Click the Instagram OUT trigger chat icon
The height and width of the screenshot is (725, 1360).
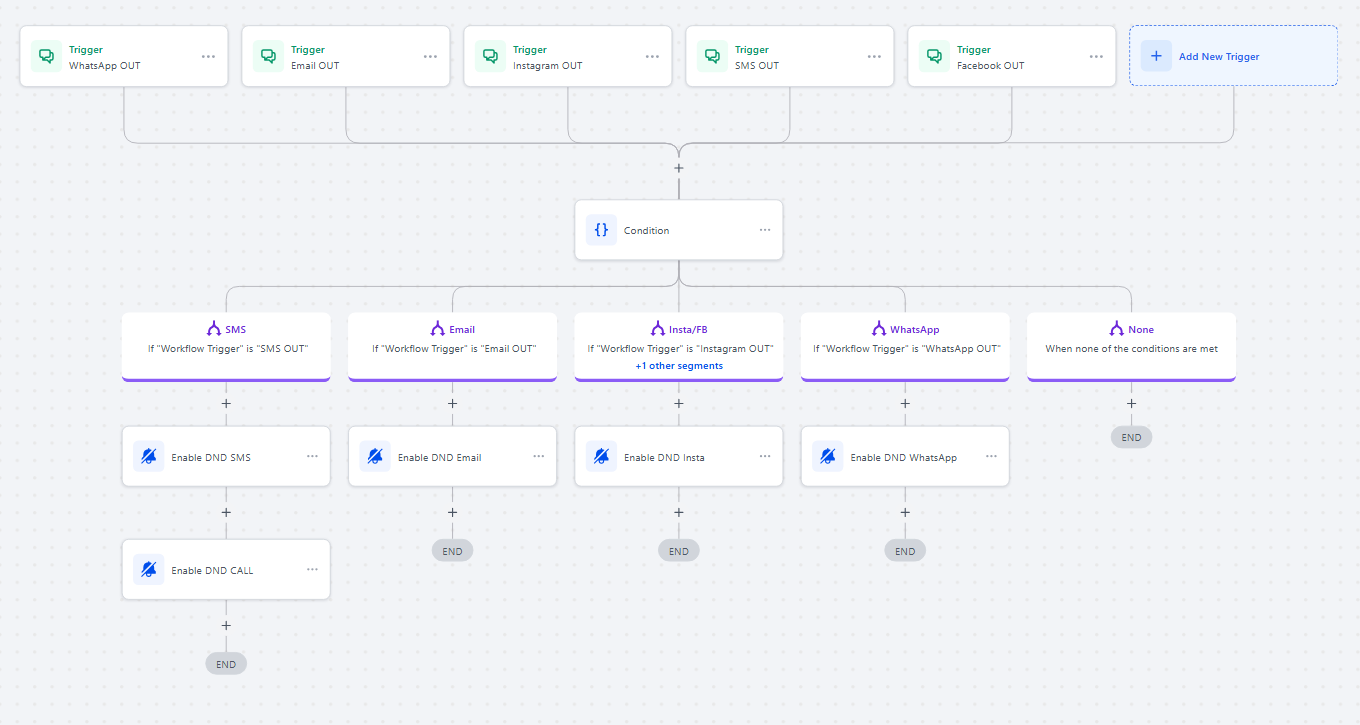(x=490, y=57)
